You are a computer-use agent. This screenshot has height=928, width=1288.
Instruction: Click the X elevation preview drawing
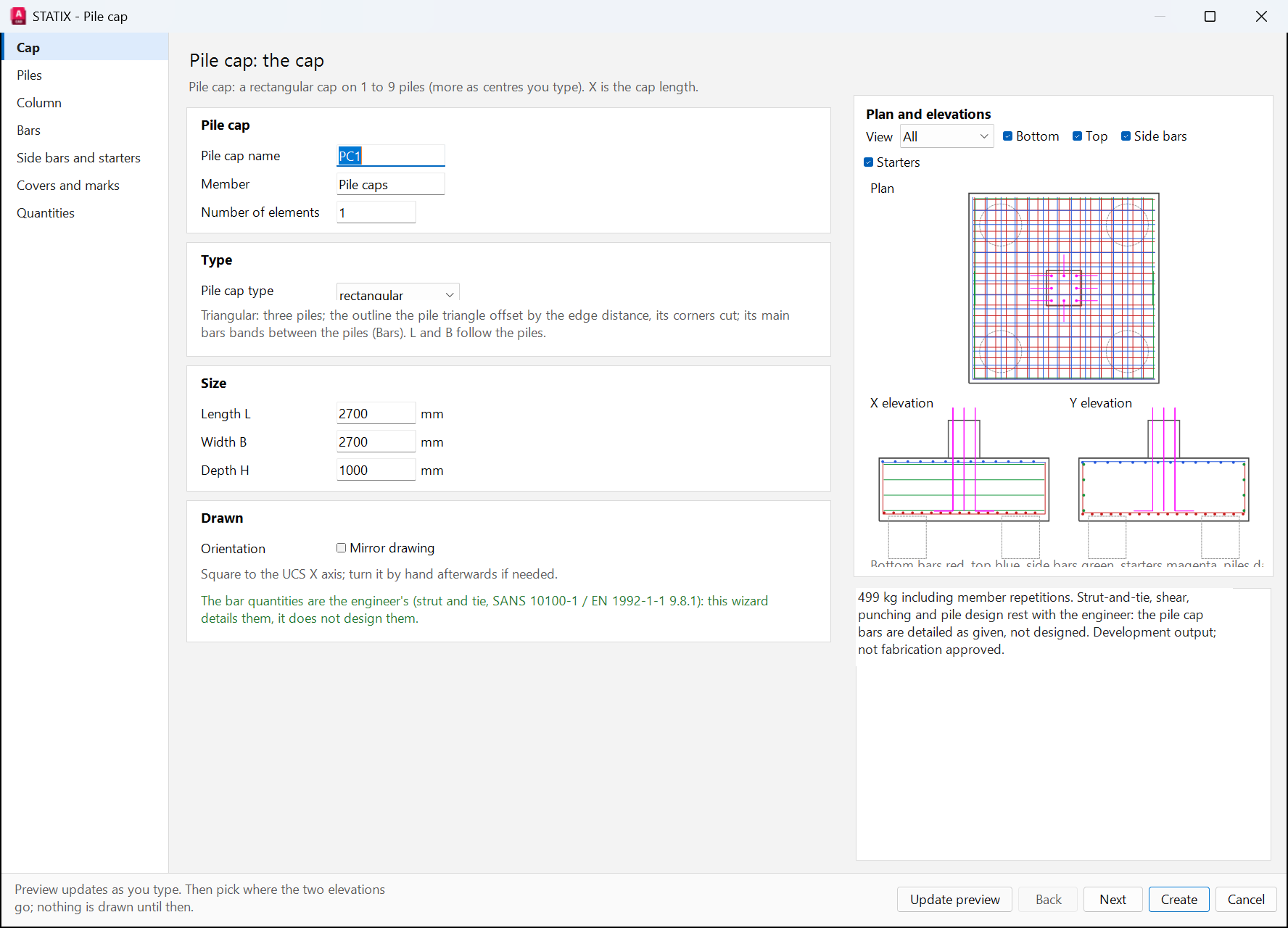[x=964, y=483]
